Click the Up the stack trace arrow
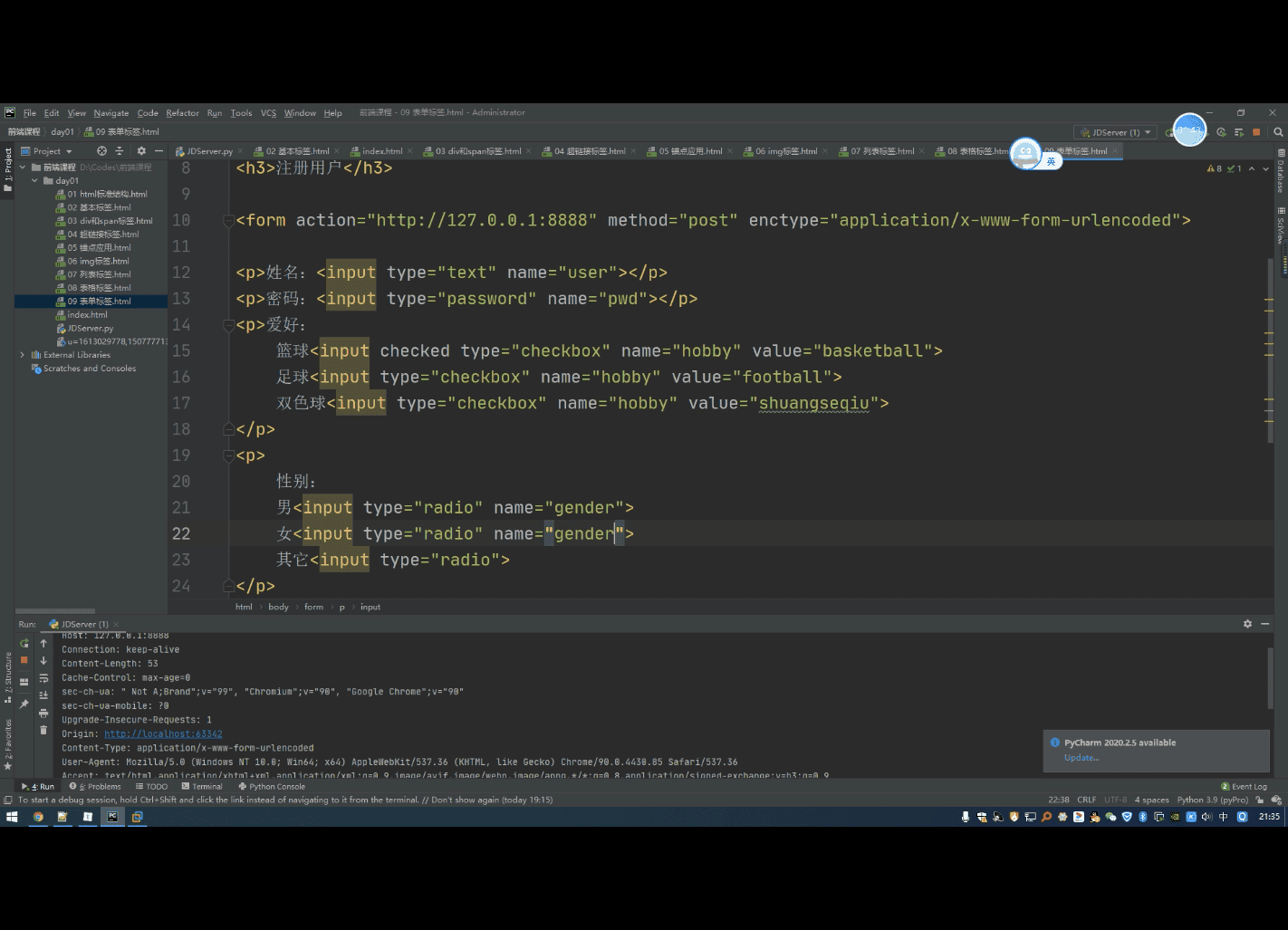 (x=43, y=643)
